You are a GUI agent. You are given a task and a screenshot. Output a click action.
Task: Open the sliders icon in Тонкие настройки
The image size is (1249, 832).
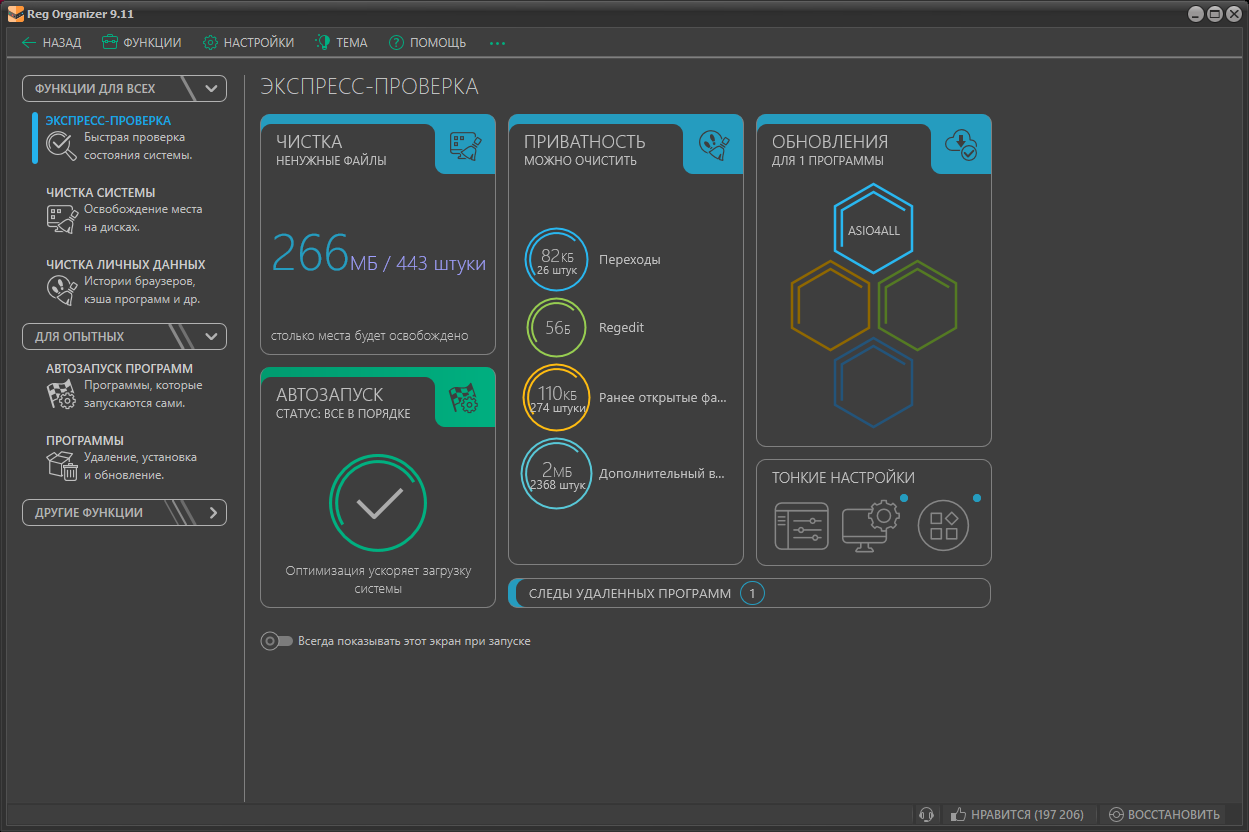[802, 526]
